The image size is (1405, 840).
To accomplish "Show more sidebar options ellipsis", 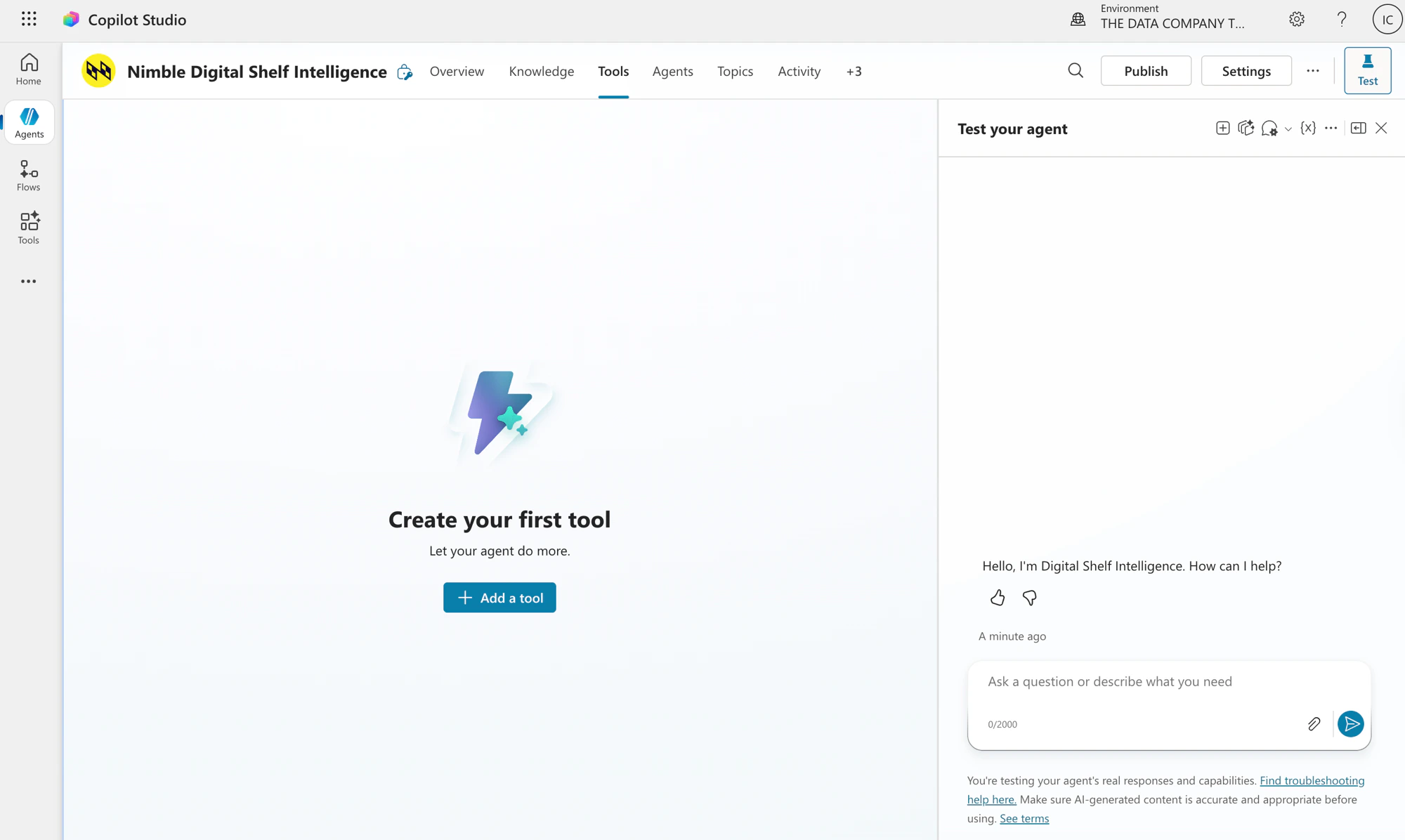I will (x=29, y=282).
